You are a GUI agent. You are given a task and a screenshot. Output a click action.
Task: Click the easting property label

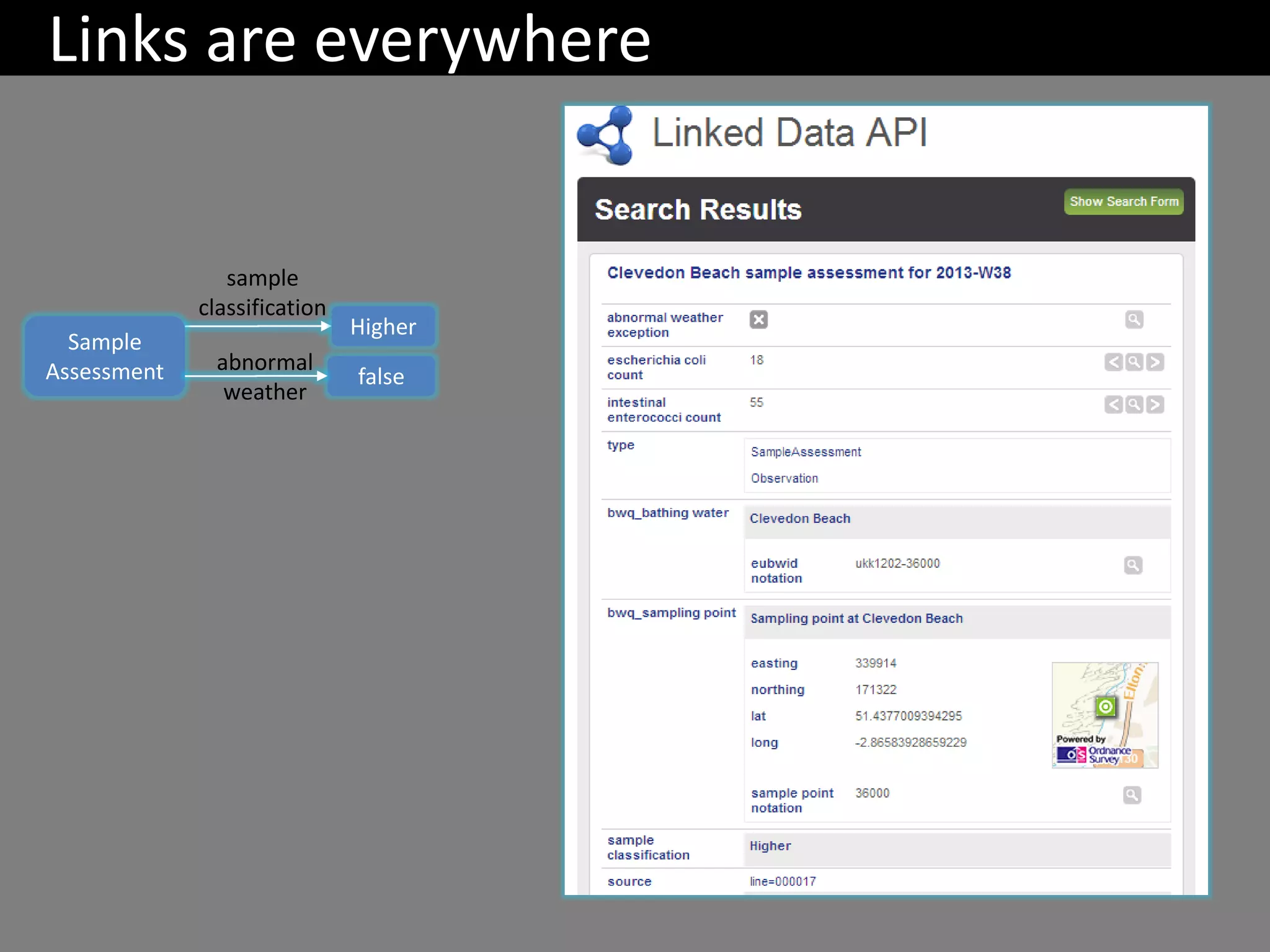[x=774, y=663]
